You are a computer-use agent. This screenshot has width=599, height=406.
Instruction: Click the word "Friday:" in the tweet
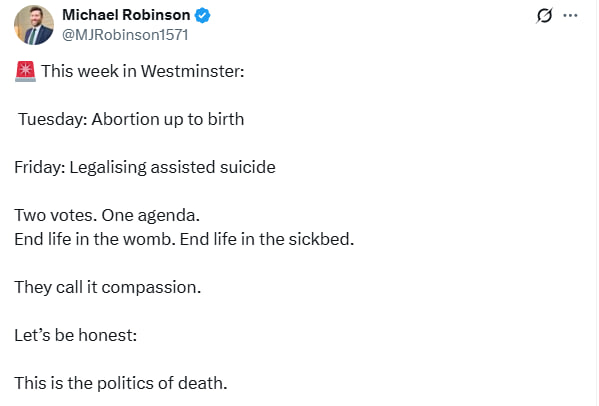[40, 168]
